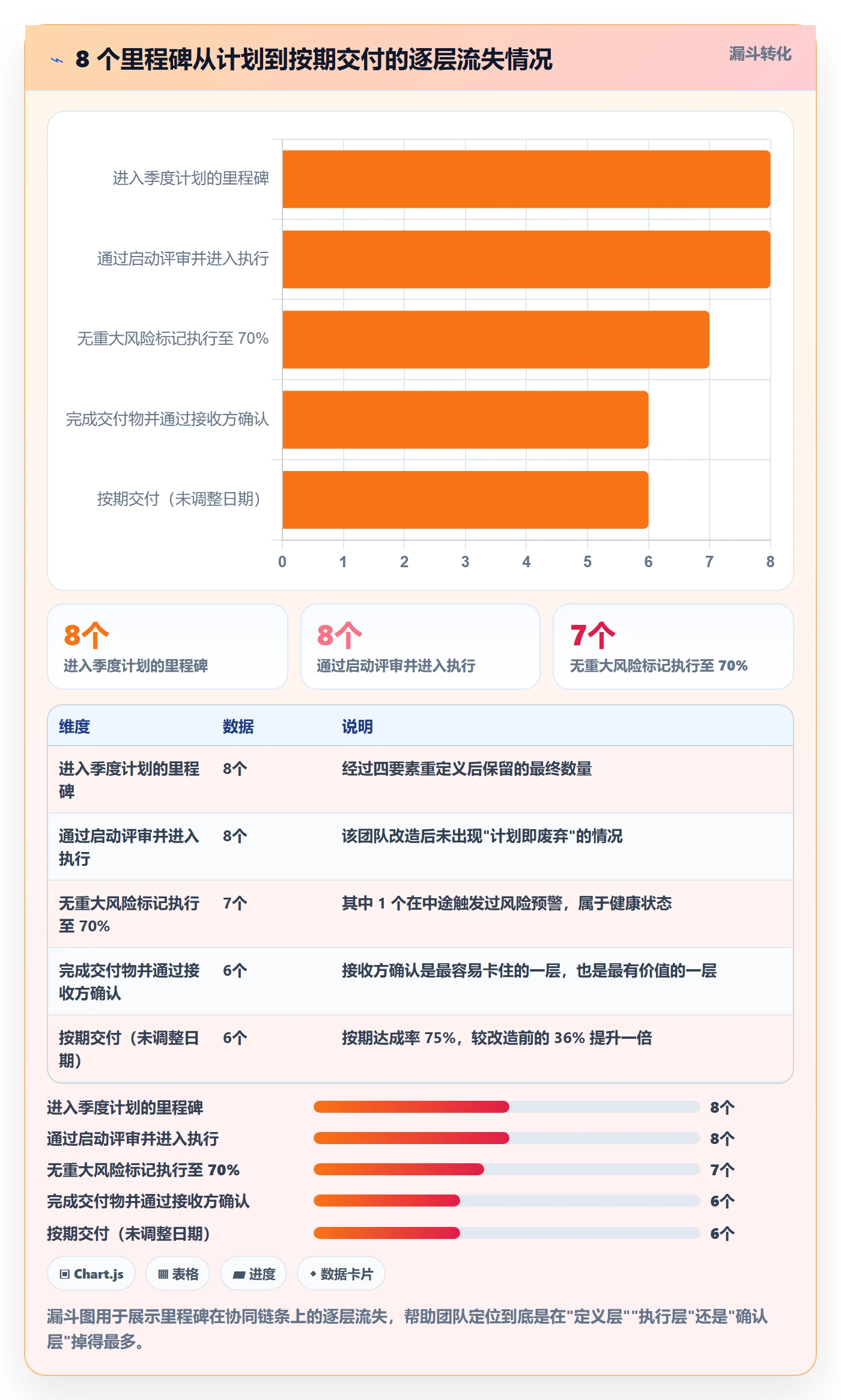Click the progress bar for 无重大风险标记执行至 70%

click(x=507, y=1169)
